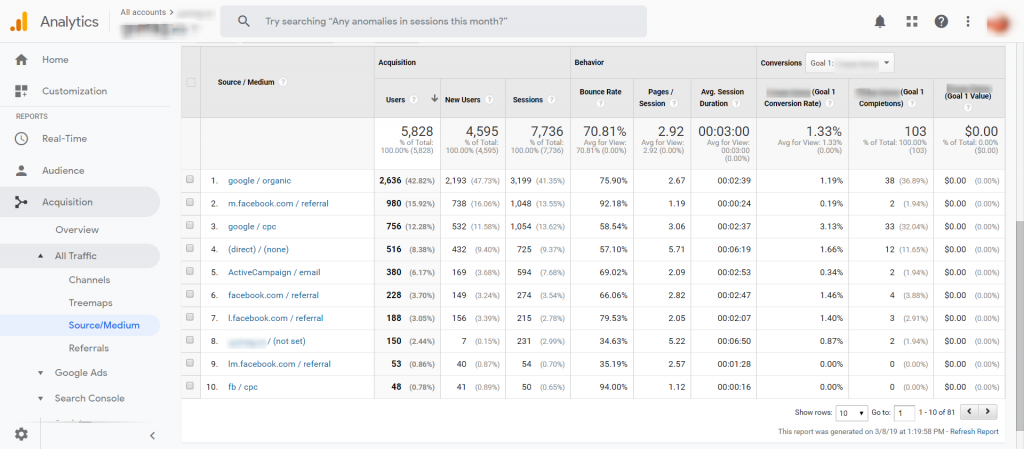Open the help question mark icon
The height and width of the screenshot is (449, 1024).
pos(940,21)
